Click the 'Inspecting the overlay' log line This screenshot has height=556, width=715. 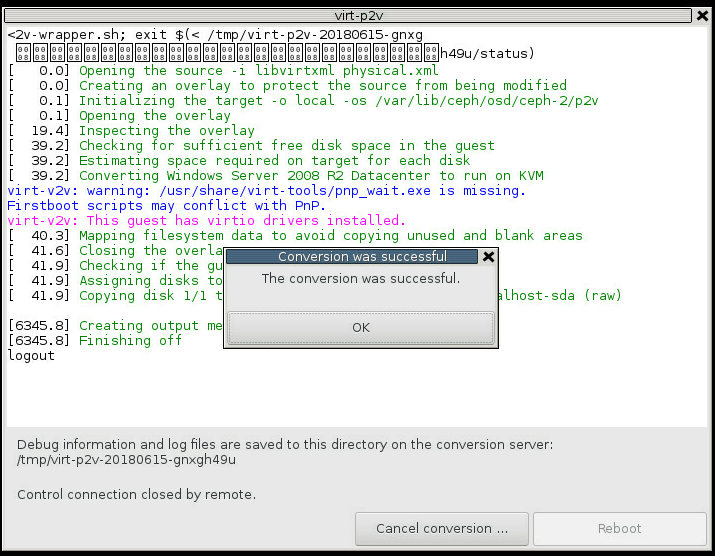click(x=131, y=130)
